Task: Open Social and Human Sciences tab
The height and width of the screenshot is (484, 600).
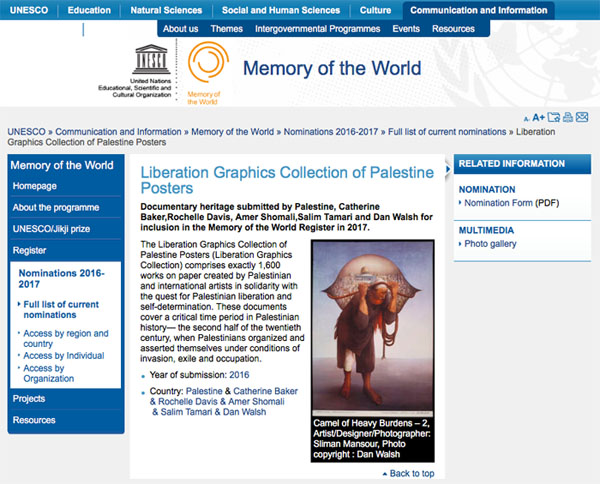Action: pos(281,10)
